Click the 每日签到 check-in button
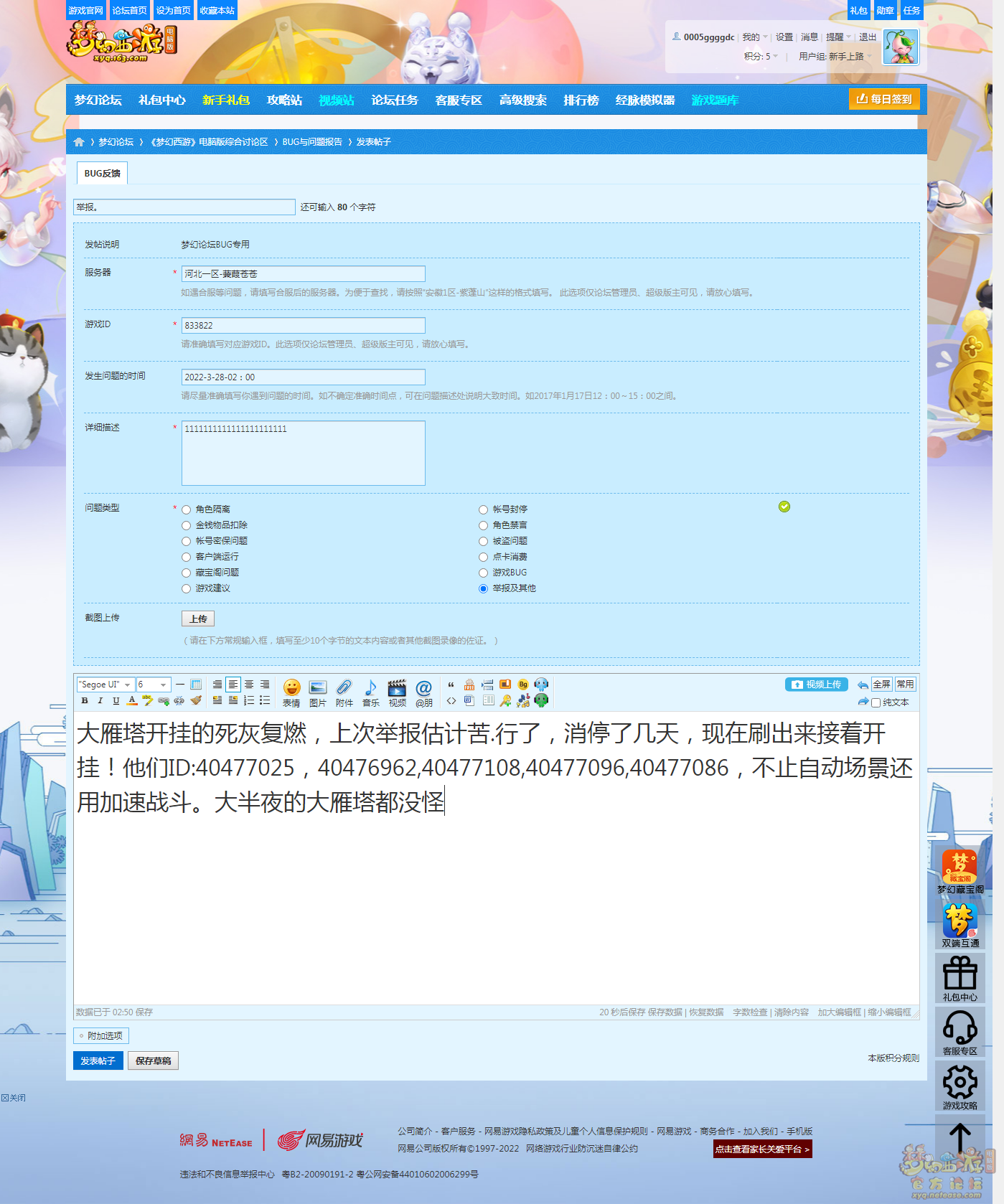1004x1204 pixels. click(x=884, y=99)
